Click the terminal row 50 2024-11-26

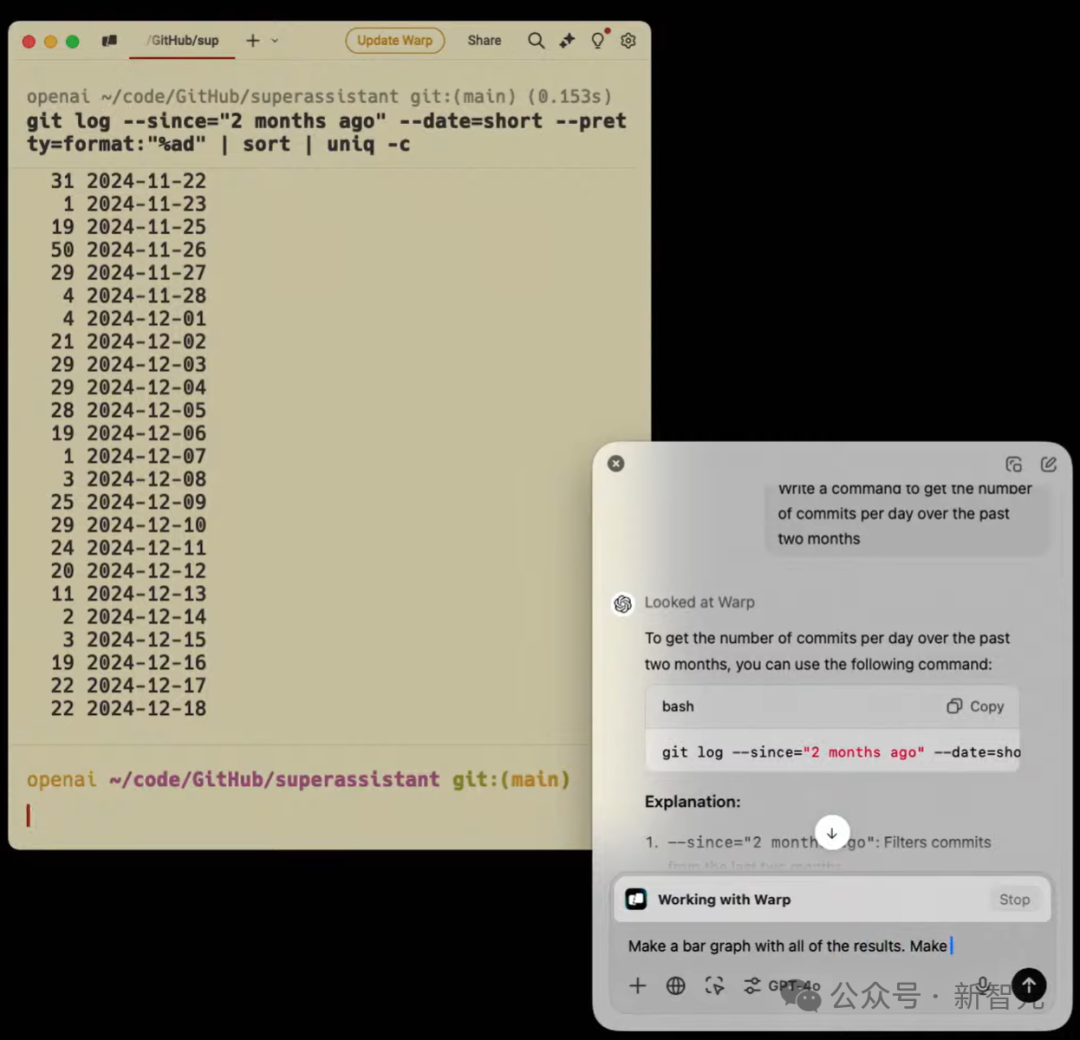[128, 250]
